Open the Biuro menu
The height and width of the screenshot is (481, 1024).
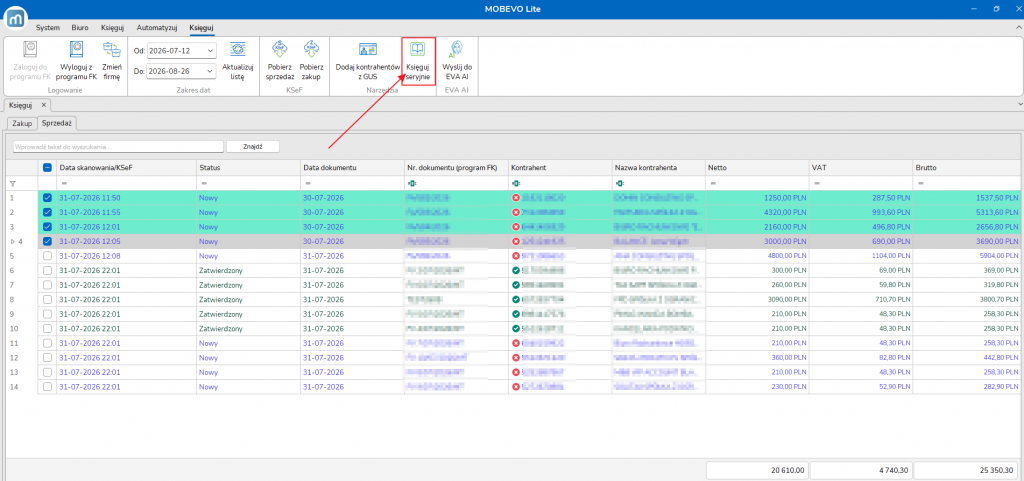(80, 28)
